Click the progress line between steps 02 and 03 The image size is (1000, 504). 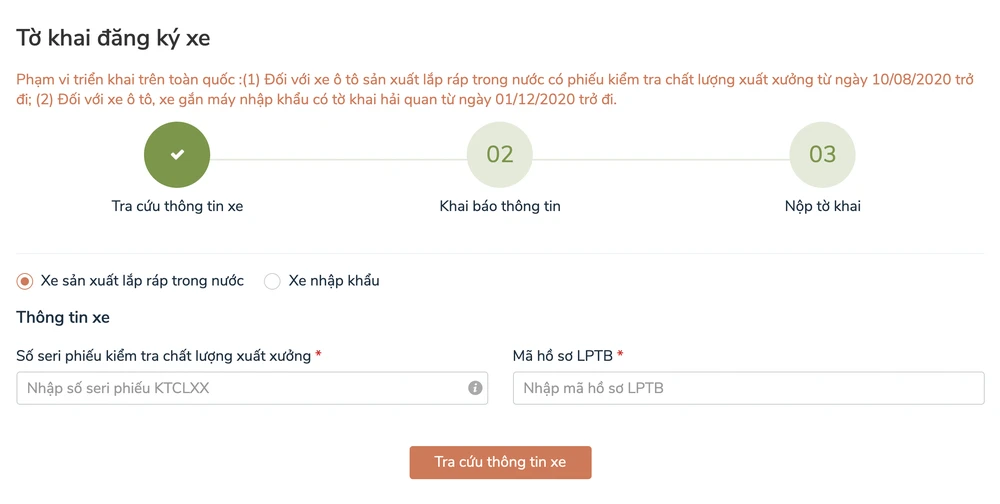click(x=661, y=156)
